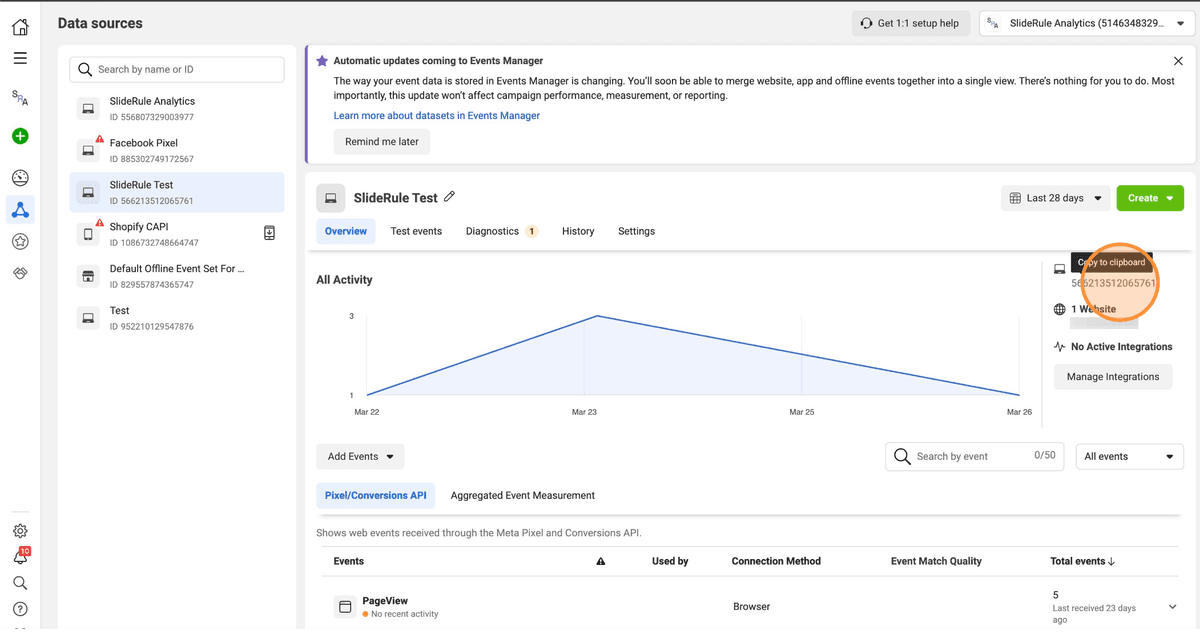Open the Overview gauge icon in rail
Screen dimensions: 1200x641
click(20, 178)
